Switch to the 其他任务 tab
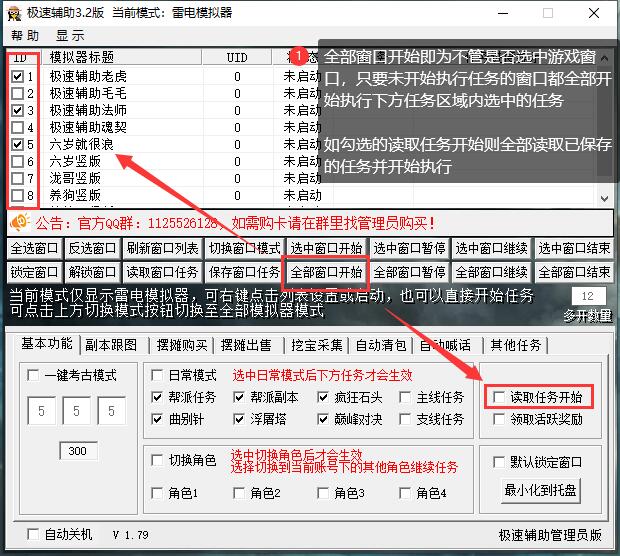620x556 pixels. pos(516,345)
